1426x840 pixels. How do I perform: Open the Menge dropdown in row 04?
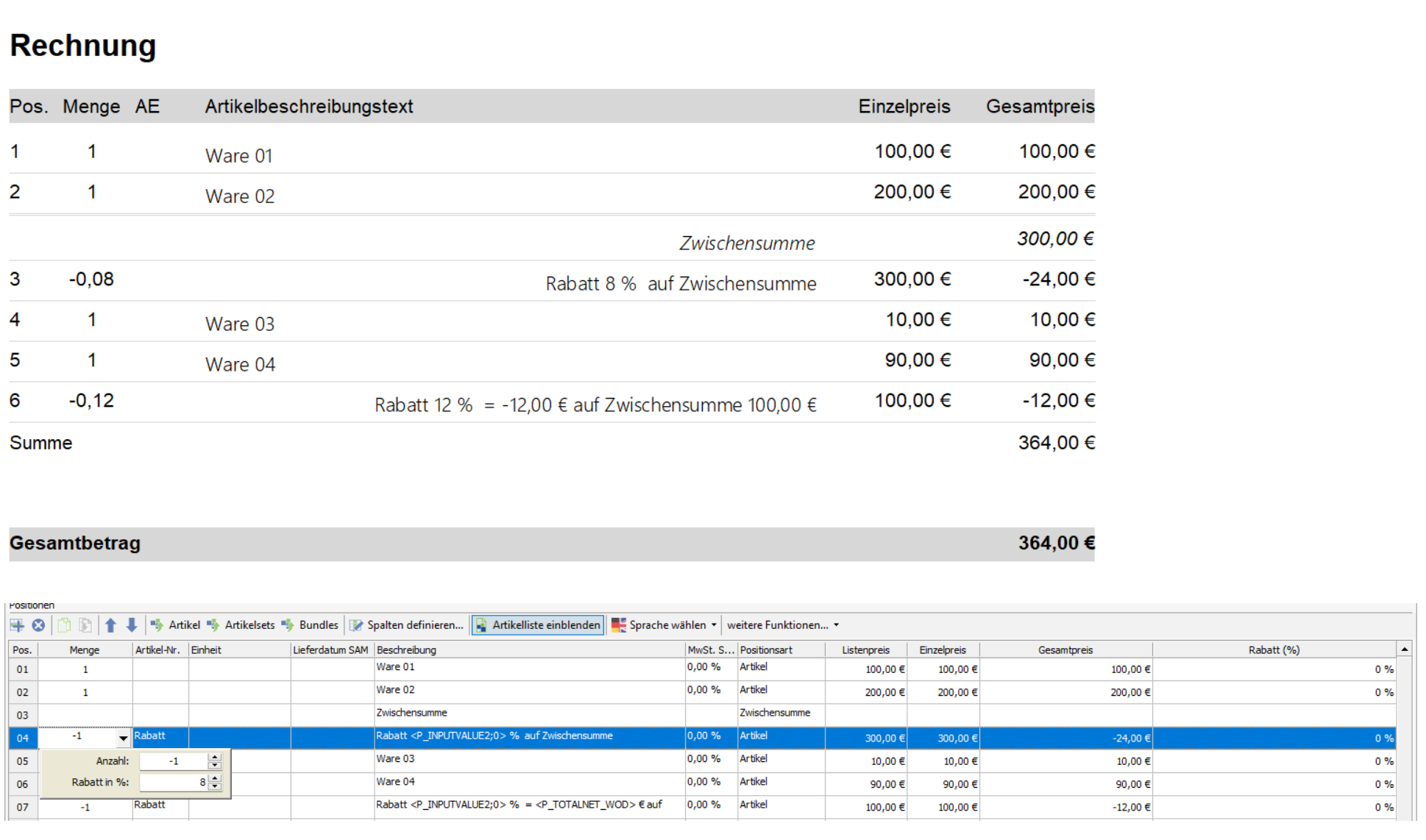tap(123, 738)
